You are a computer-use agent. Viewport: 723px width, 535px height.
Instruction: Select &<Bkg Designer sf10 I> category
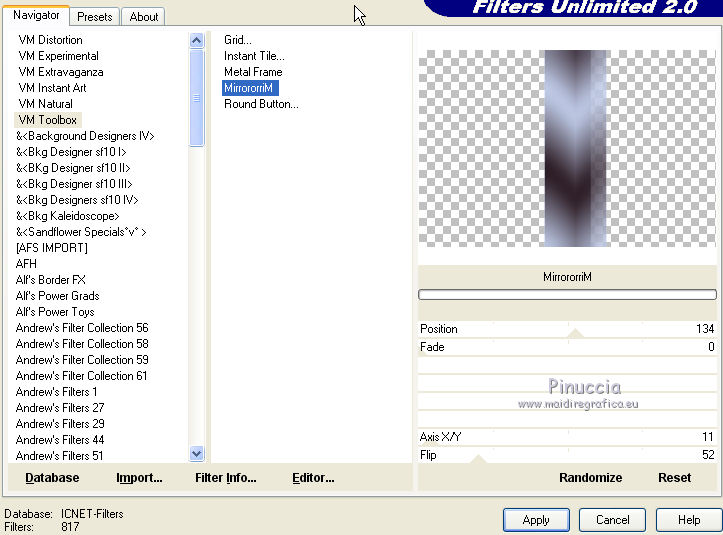pyautogui.click(x=71, y=152)
